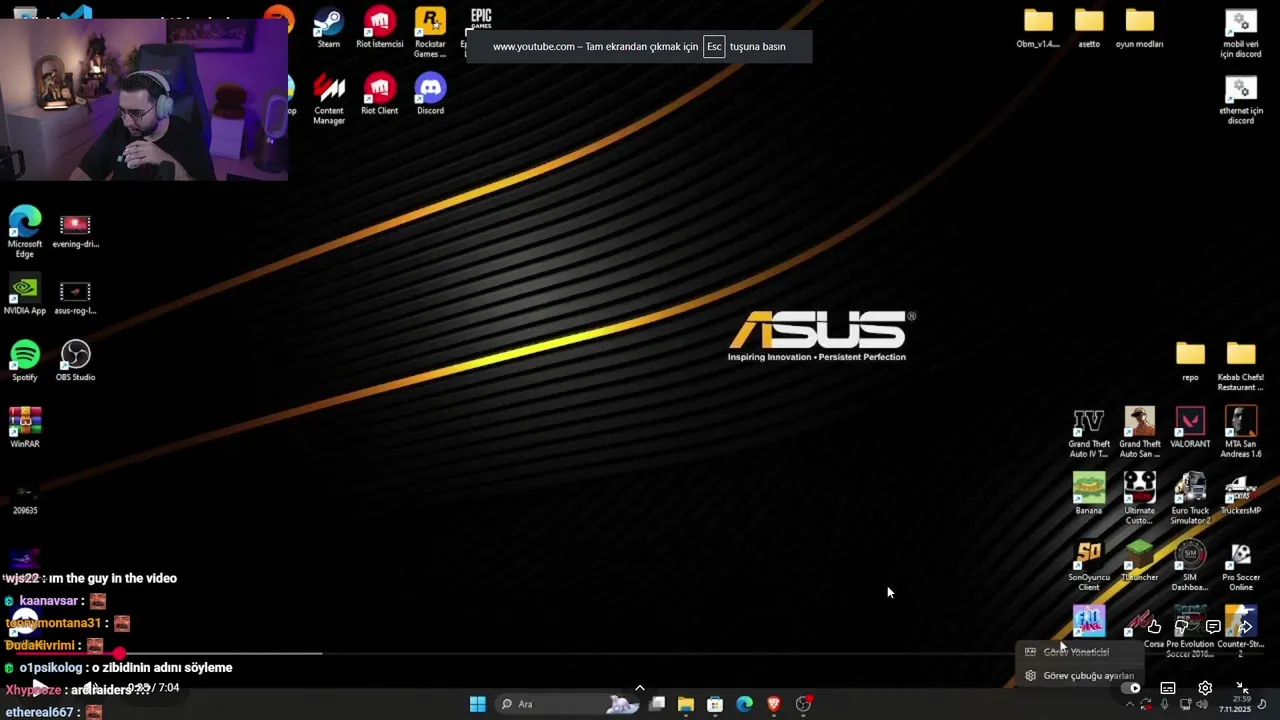The width and height of the screenshot is (1280, 720).
Task: Open the Riot İstemcisi desktop shortcut
Action: point(379,29)
